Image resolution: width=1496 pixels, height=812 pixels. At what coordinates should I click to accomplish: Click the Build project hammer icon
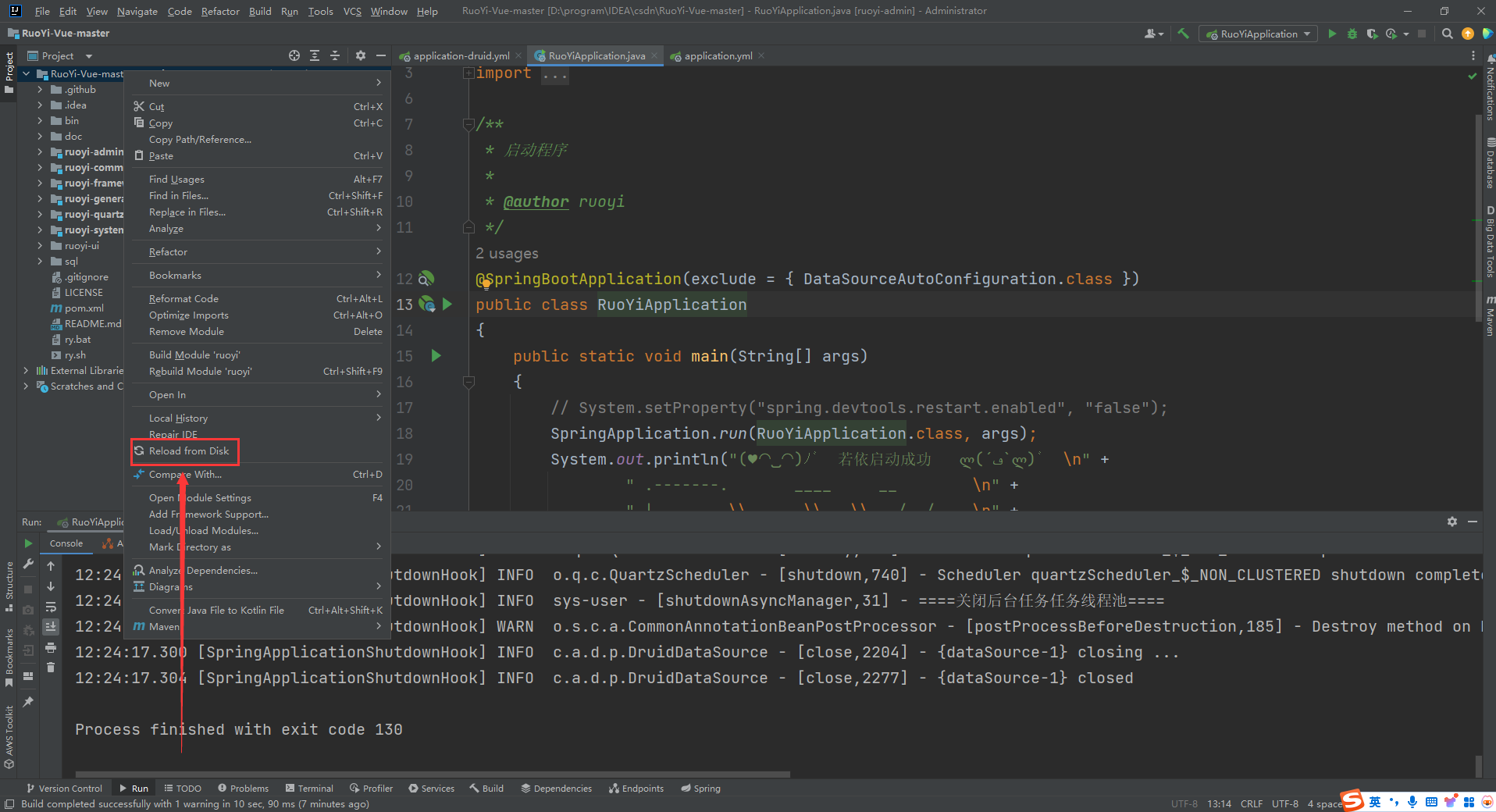[1184, 34]
